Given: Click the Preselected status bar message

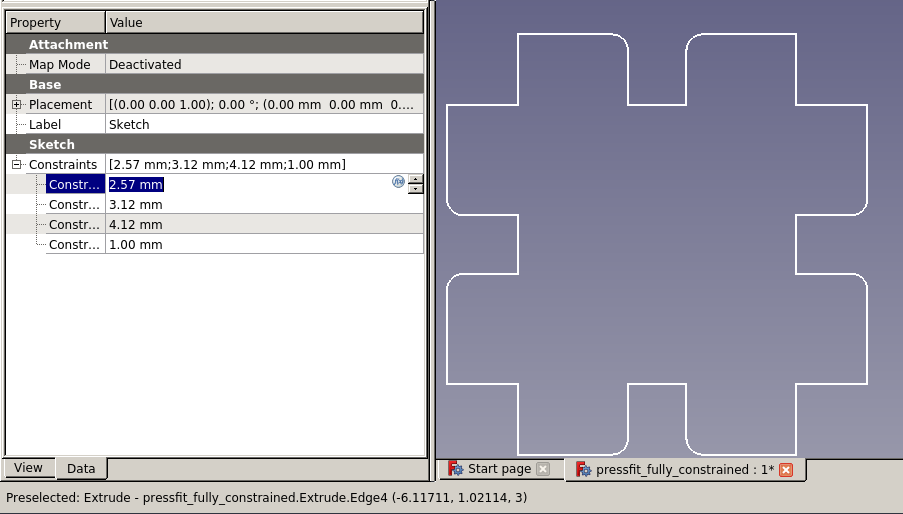Looking at the screenshot, I should point(266,497).
